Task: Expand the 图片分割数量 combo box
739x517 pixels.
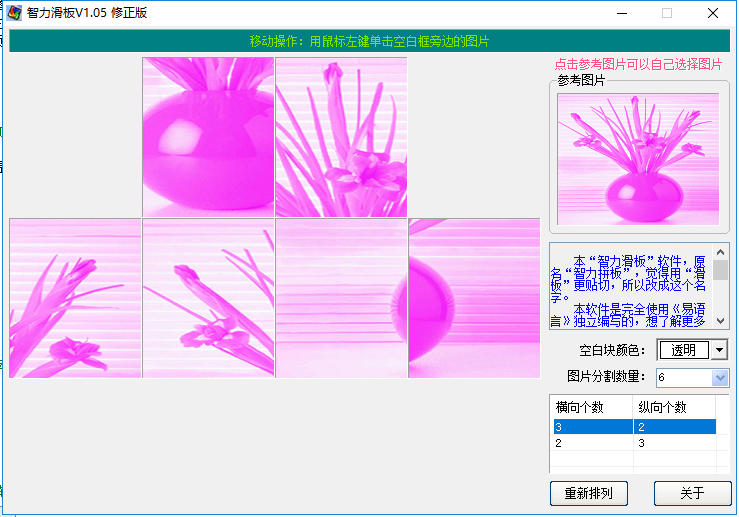Action: click(x=719, y=377)
